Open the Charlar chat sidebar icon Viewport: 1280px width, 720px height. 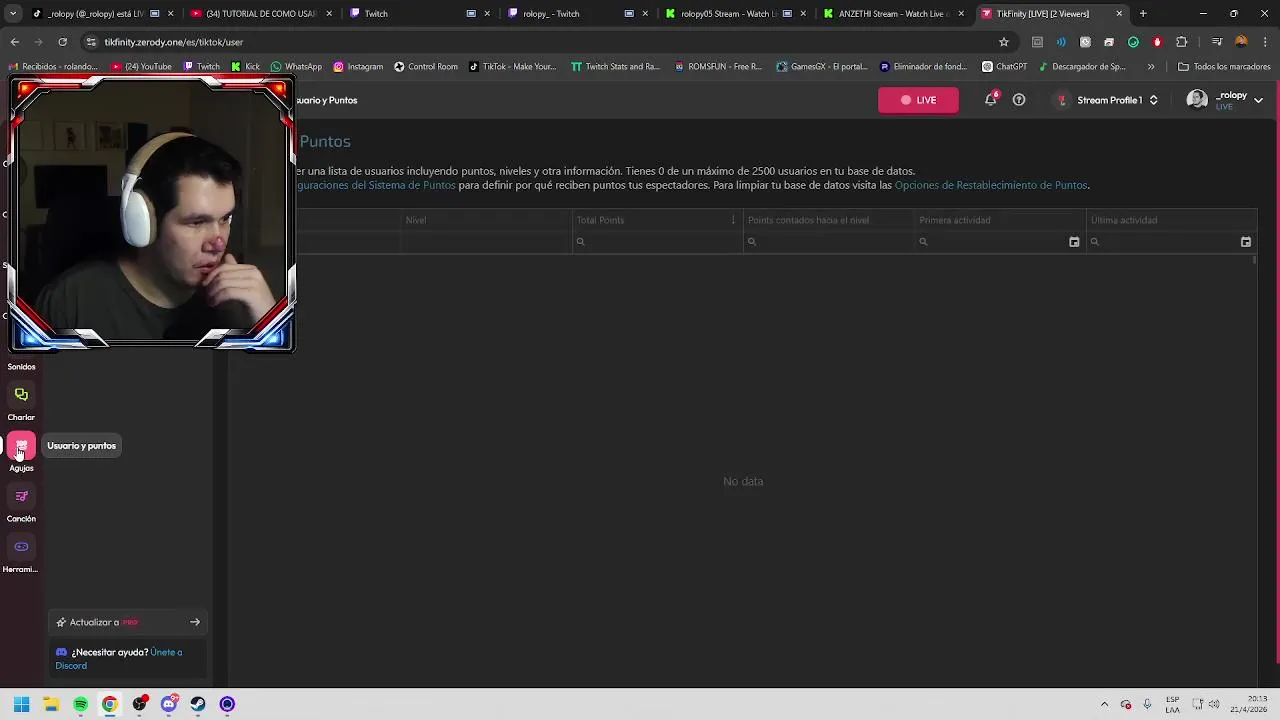pyautogui.click(x=21, y=395)
